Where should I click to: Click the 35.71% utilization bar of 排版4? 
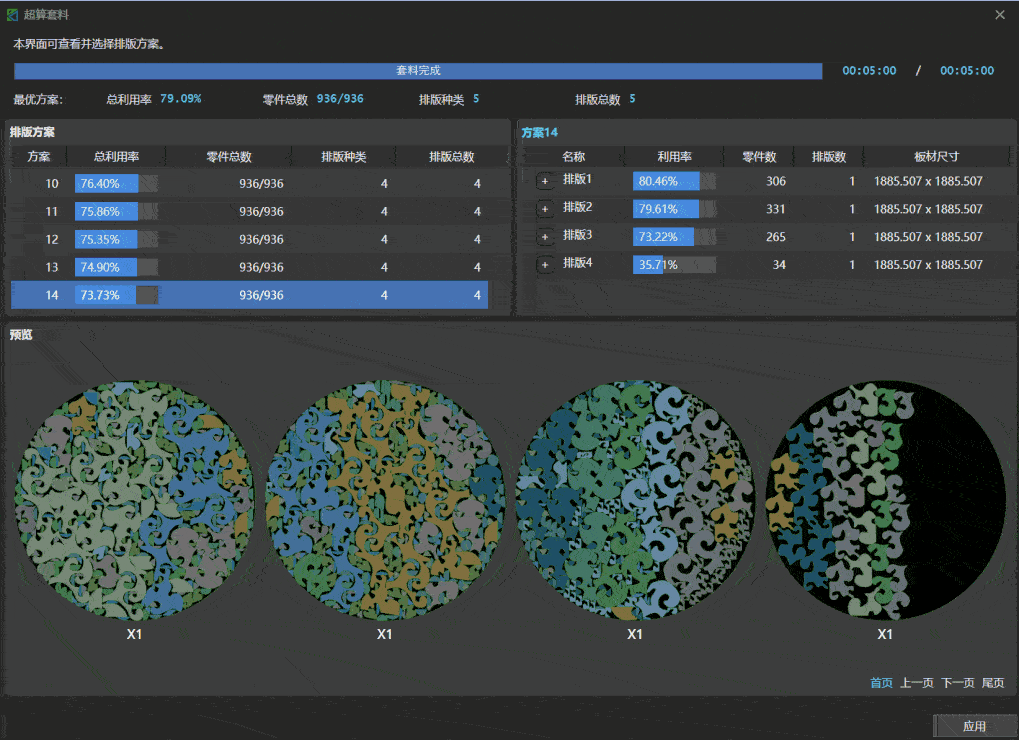point(674,265)
